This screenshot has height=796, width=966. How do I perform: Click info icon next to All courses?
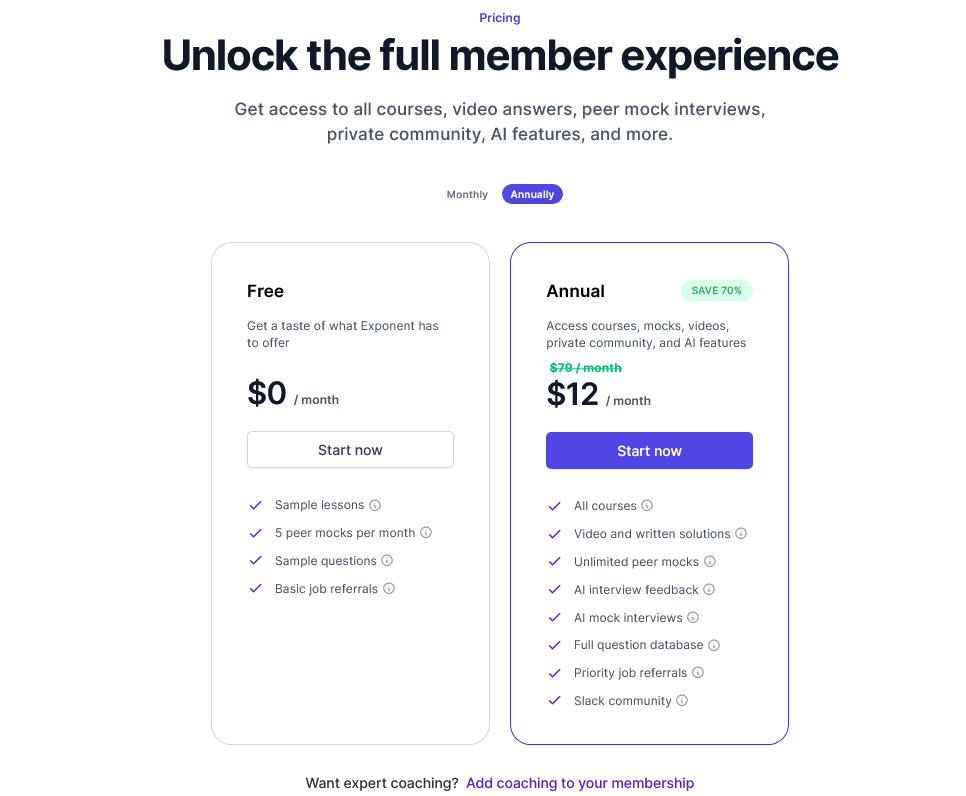pyautogui.click(x=647, y=506)
